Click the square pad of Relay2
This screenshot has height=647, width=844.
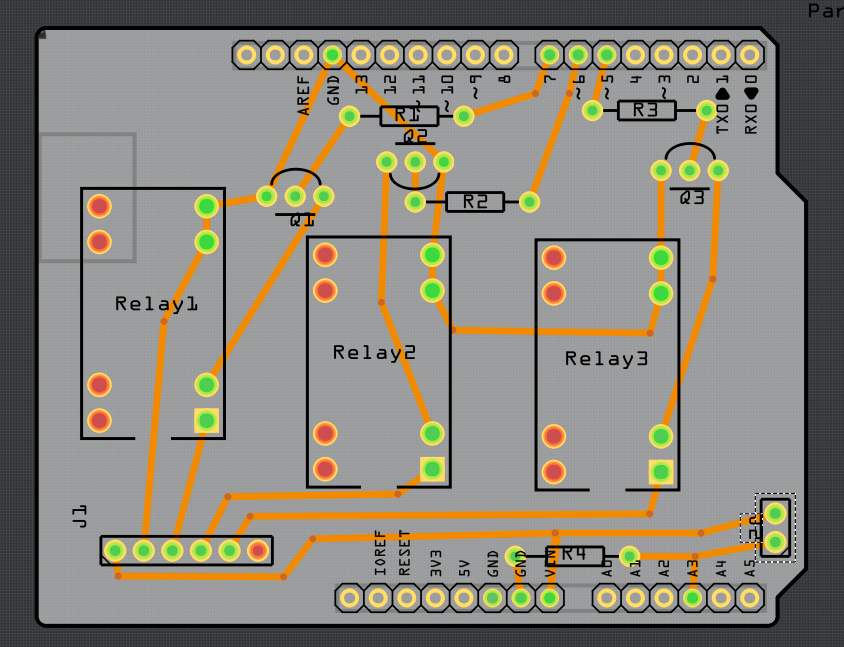[432, 469]
